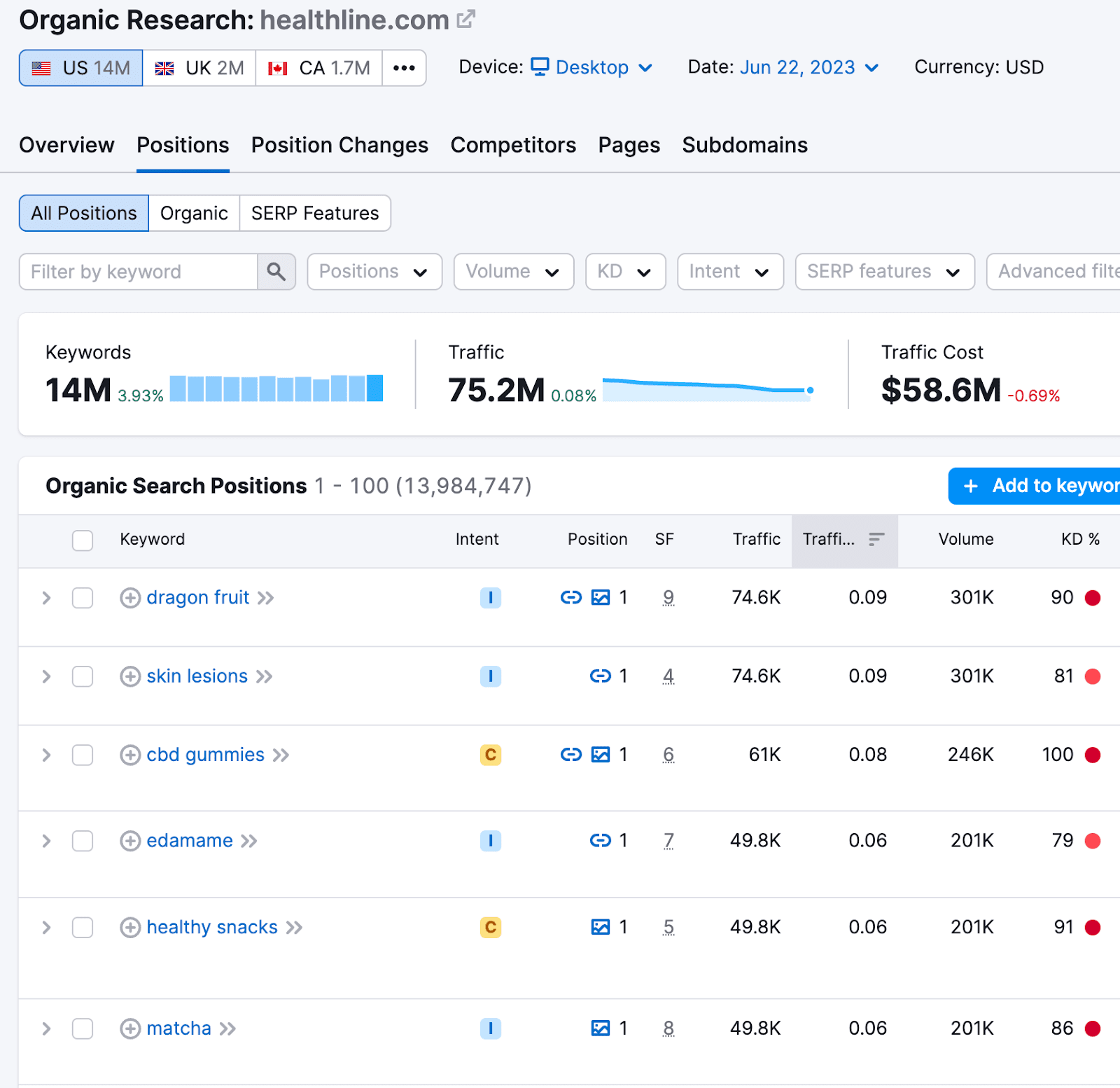Click the sitelinks icon in the dragon fruit row
1120x1088 pixels.
point(570,597)
